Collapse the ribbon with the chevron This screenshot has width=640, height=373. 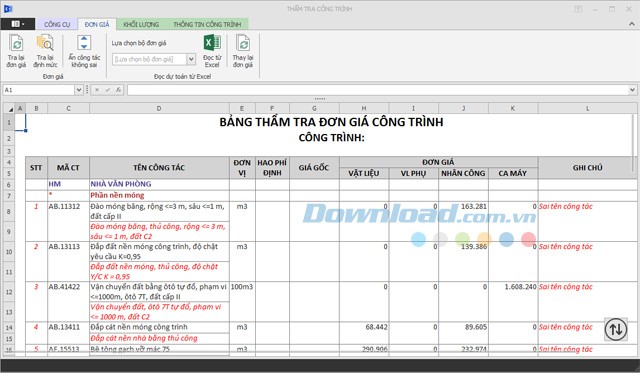tap(632, 24)
